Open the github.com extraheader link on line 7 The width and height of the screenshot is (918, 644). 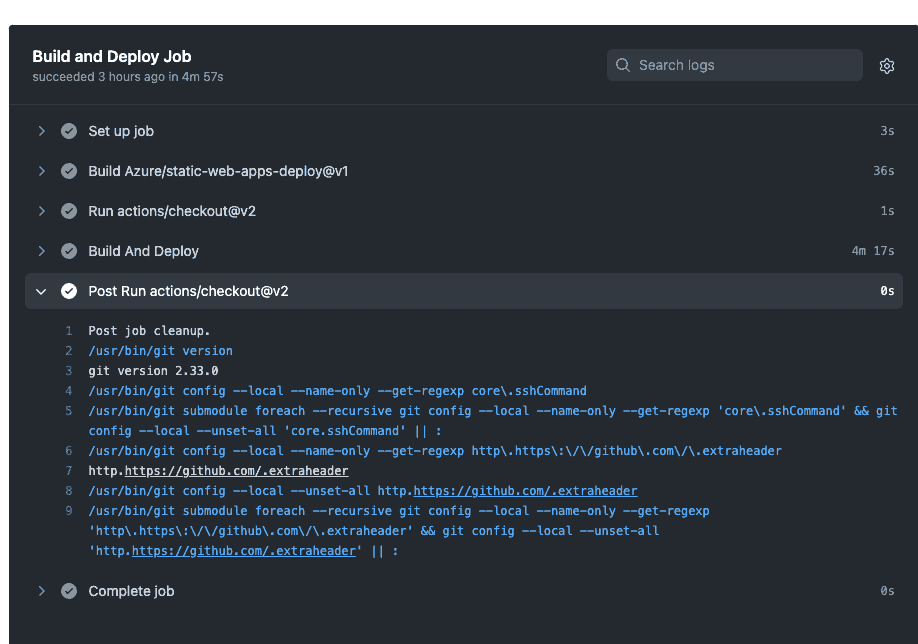(x=237, y=471)
